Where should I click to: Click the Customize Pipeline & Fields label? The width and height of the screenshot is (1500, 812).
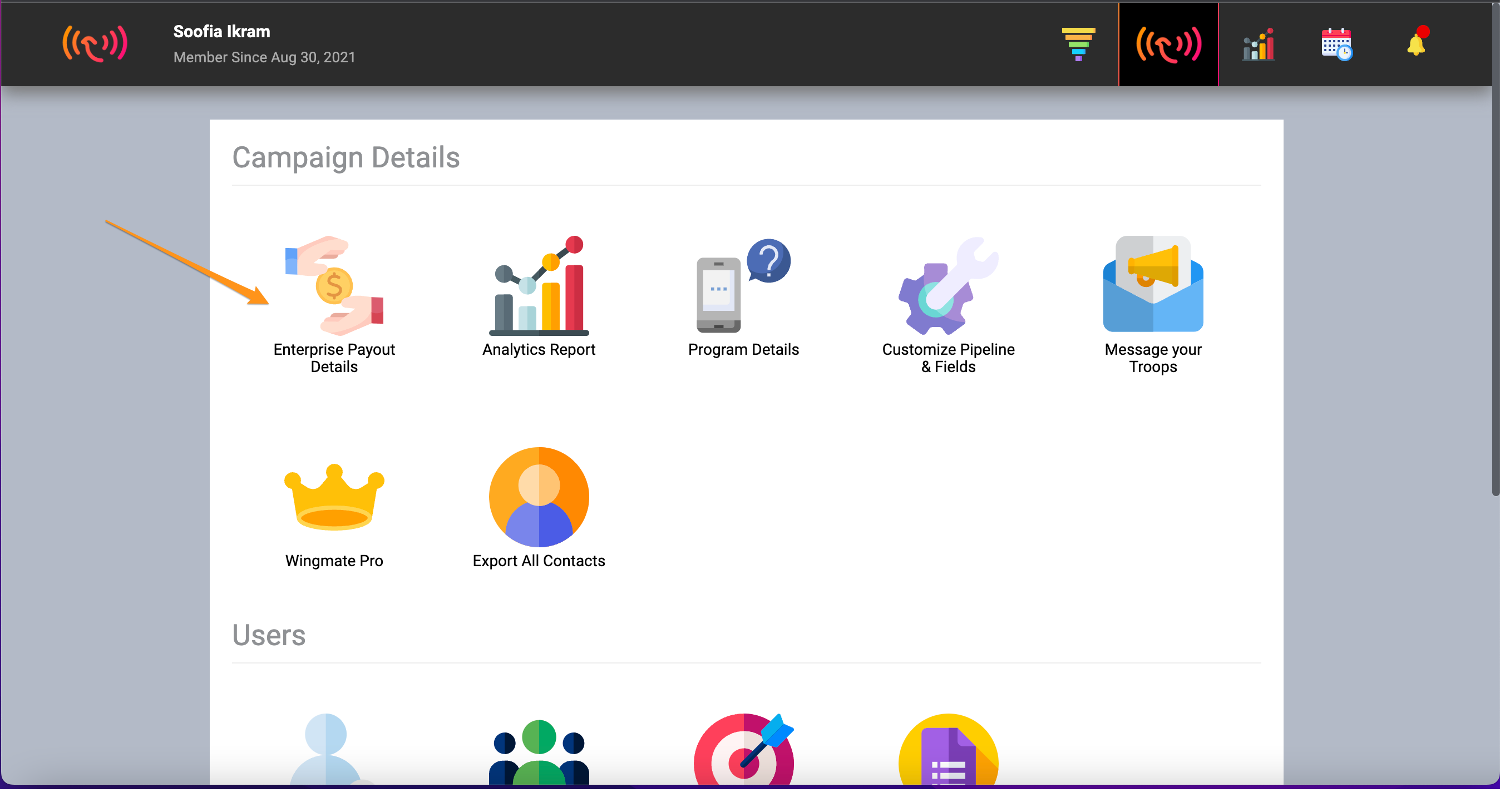(x=948, y=358)
